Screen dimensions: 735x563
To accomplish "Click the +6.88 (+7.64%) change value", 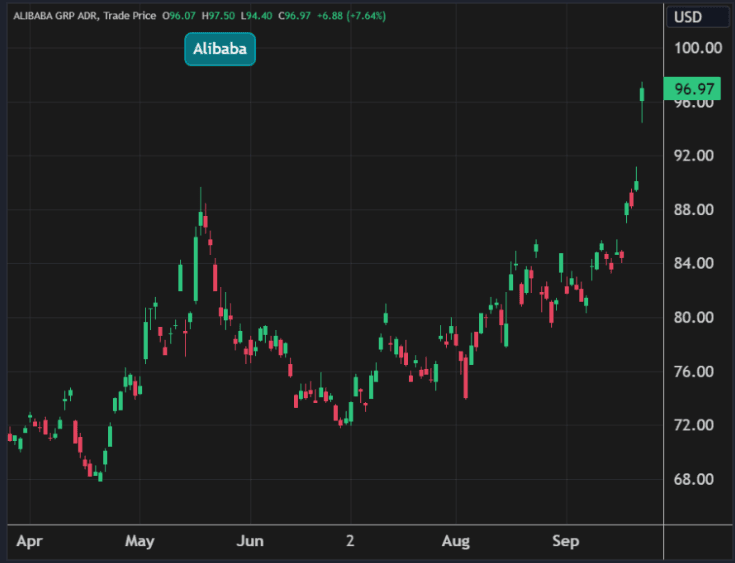I will (x=352, y=16).
